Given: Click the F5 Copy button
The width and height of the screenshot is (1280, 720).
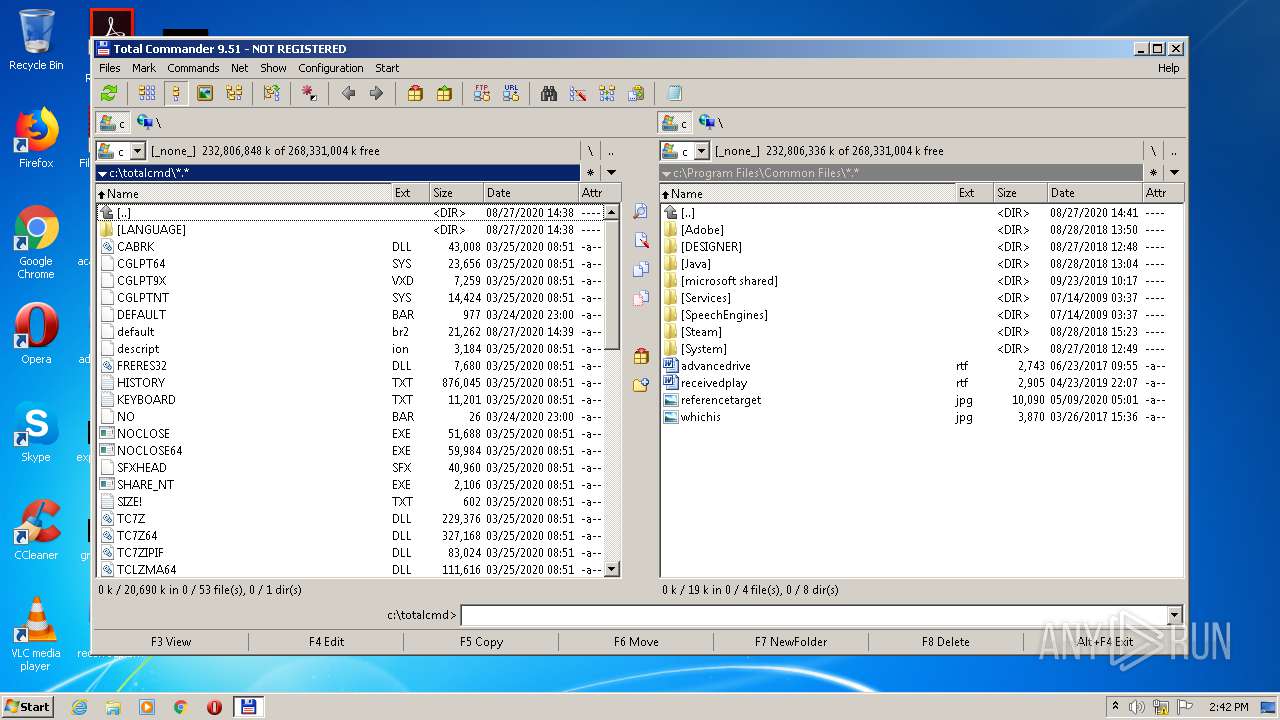Looking at the screenshot, I should click(481, 642).
